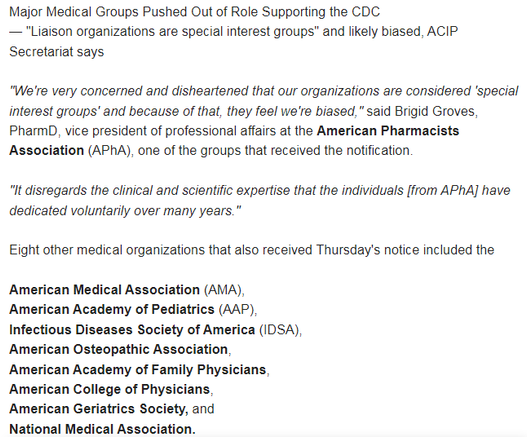Select 'American College of Physicians' entry
The height and width of the screenshot is (437, 527).
[x=110, y=389]
